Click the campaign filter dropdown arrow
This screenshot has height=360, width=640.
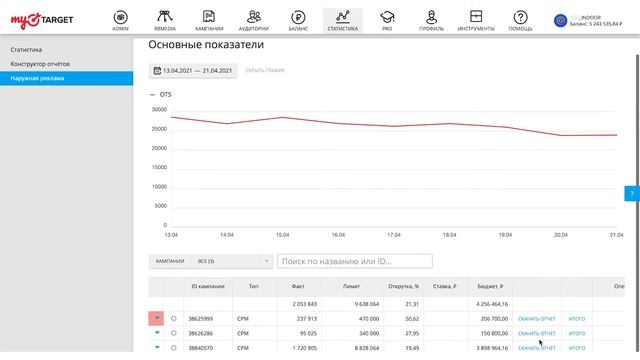(x=267, y=261)
